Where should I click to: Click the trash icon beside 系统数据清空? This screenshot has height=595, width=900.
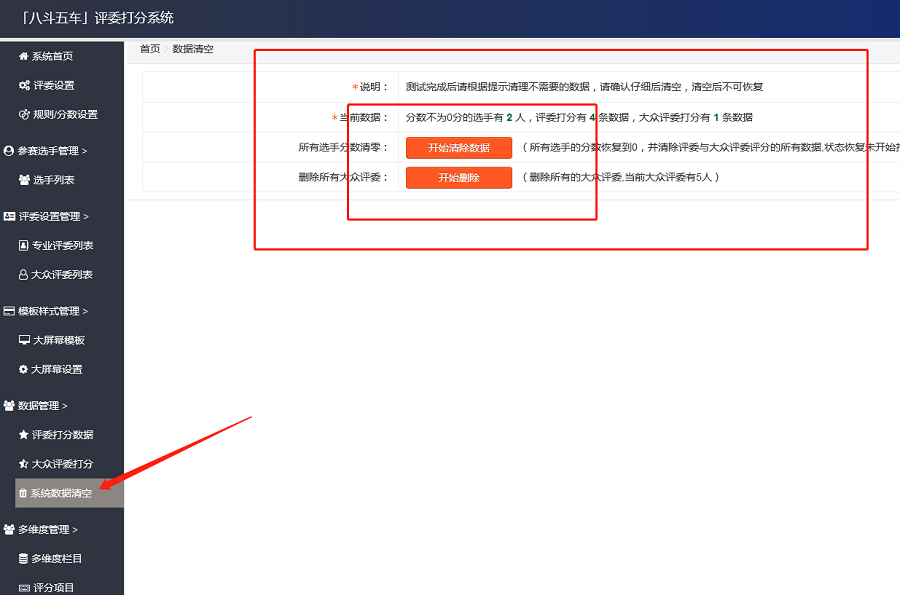(23, 493)
